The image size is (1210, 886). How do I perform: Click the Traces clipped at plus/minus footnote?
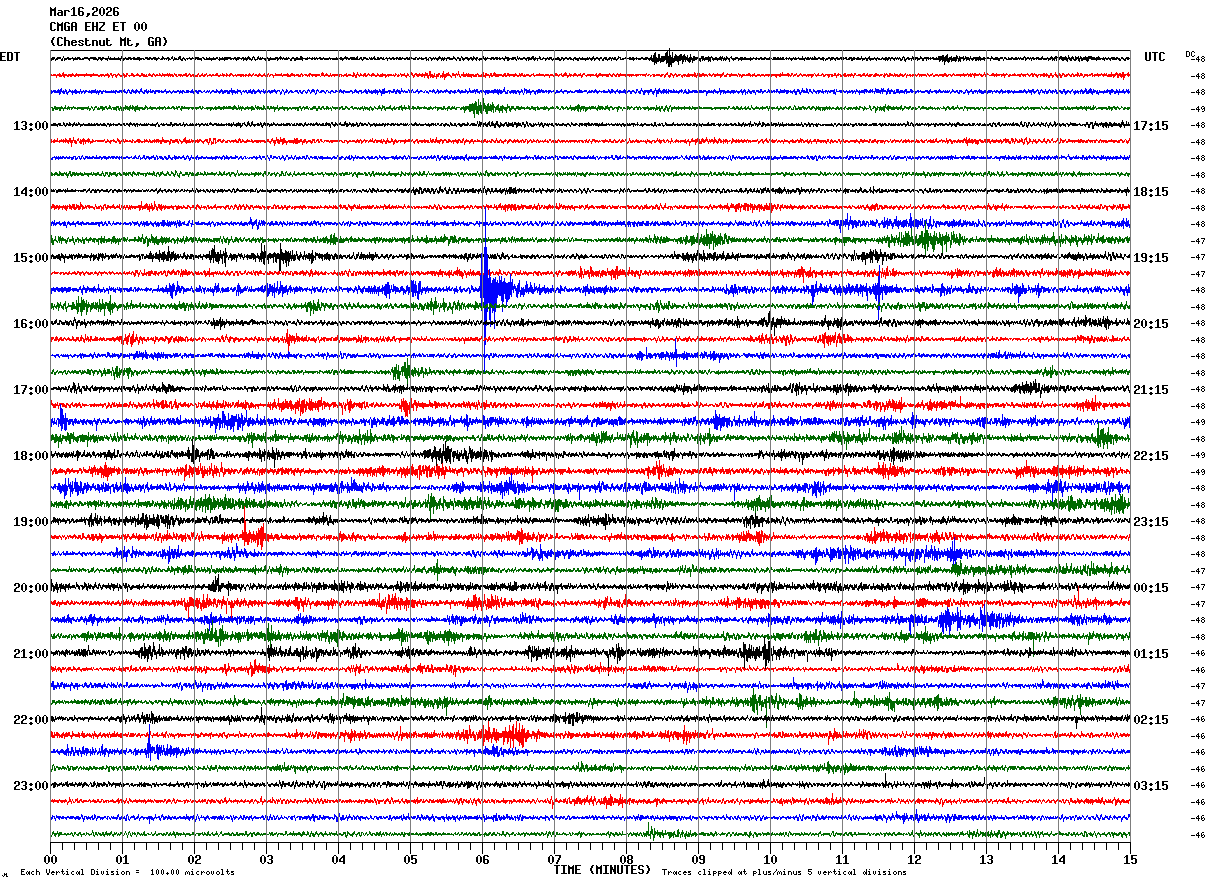[x=784, y=872]
